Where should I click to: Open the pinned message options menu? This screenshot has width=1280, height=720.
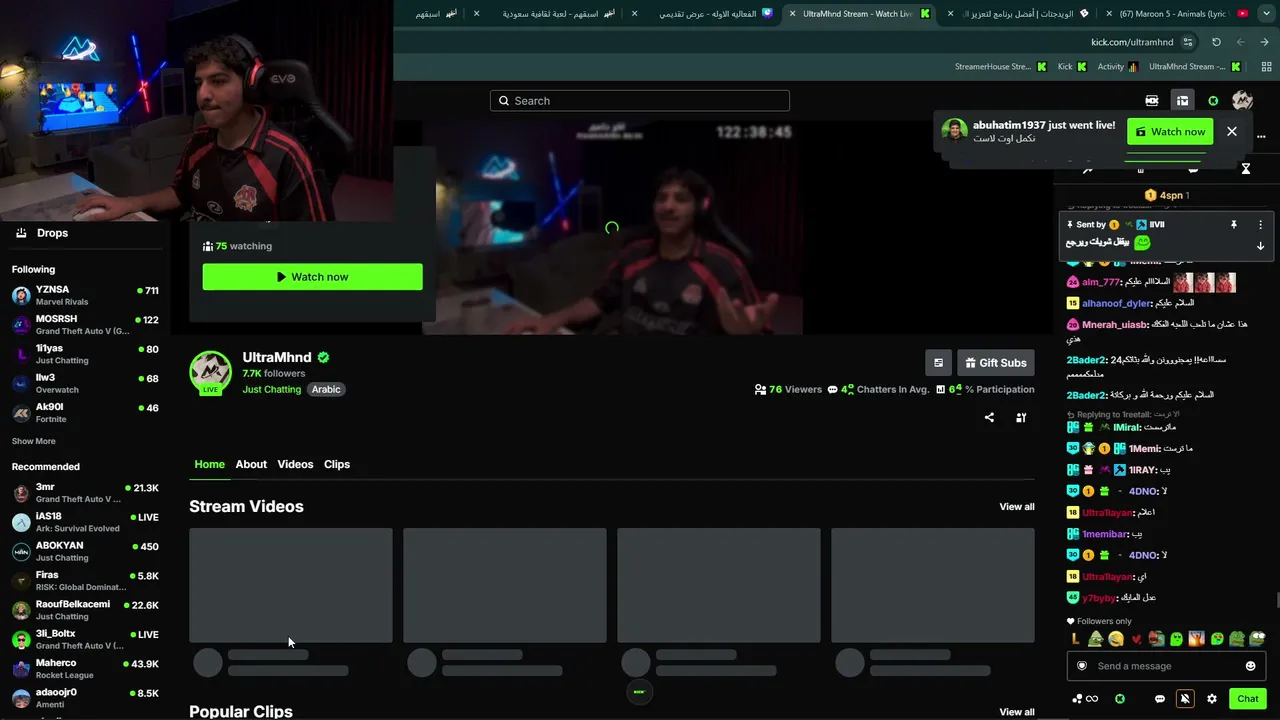click(x=1260, y=225)
